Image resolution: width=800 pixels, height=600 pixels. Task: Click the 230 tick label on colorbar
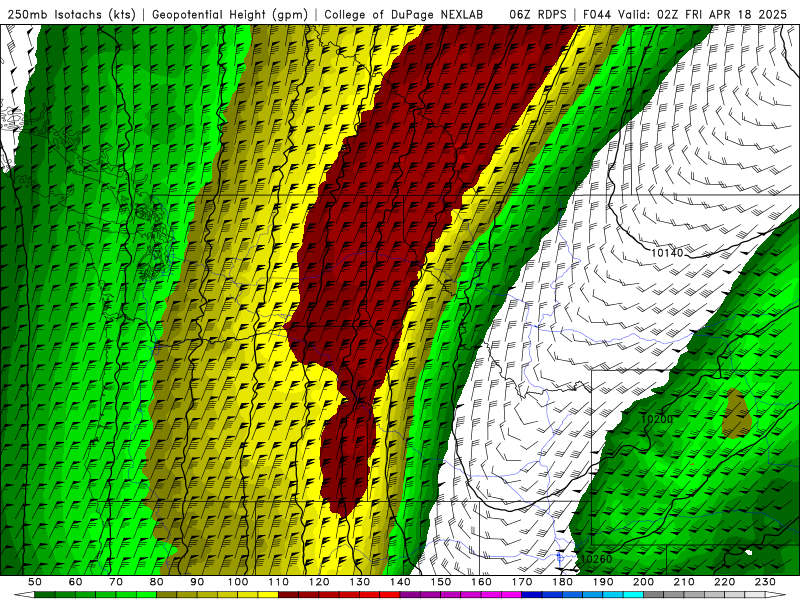click(765, 582)
